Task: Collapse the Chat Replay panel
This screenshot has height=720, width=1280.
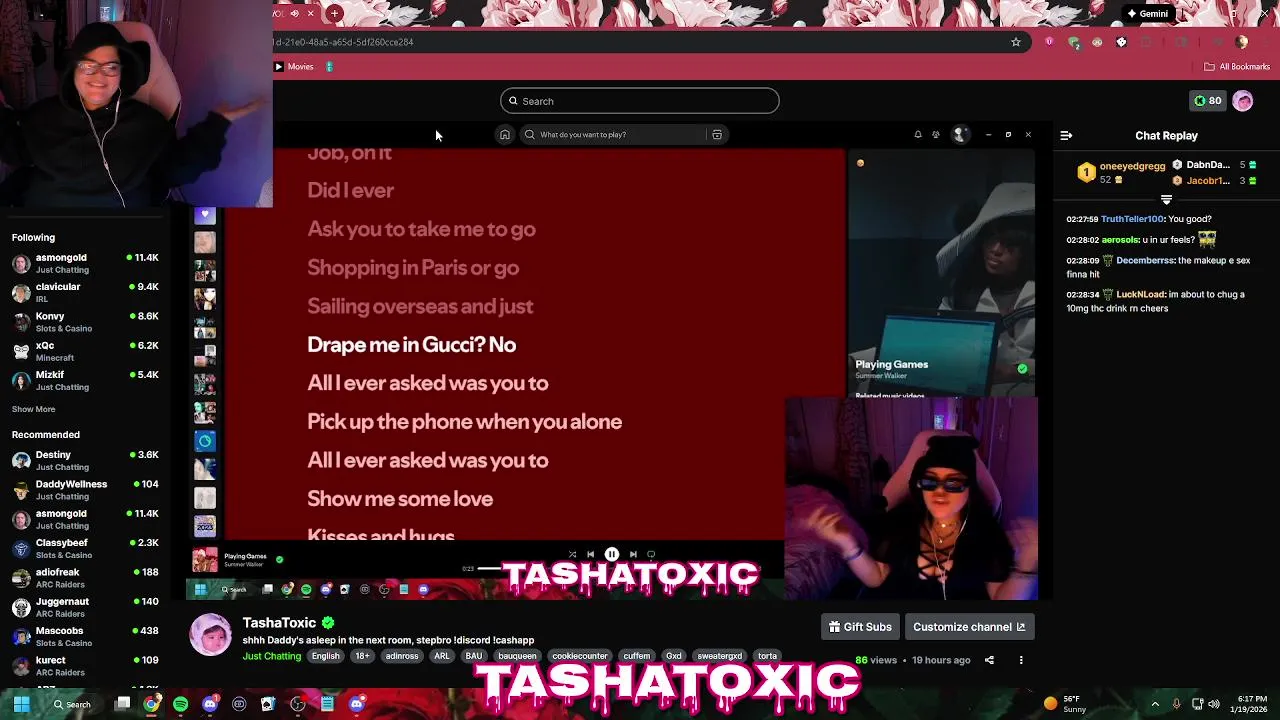Action: point(1066,135)
